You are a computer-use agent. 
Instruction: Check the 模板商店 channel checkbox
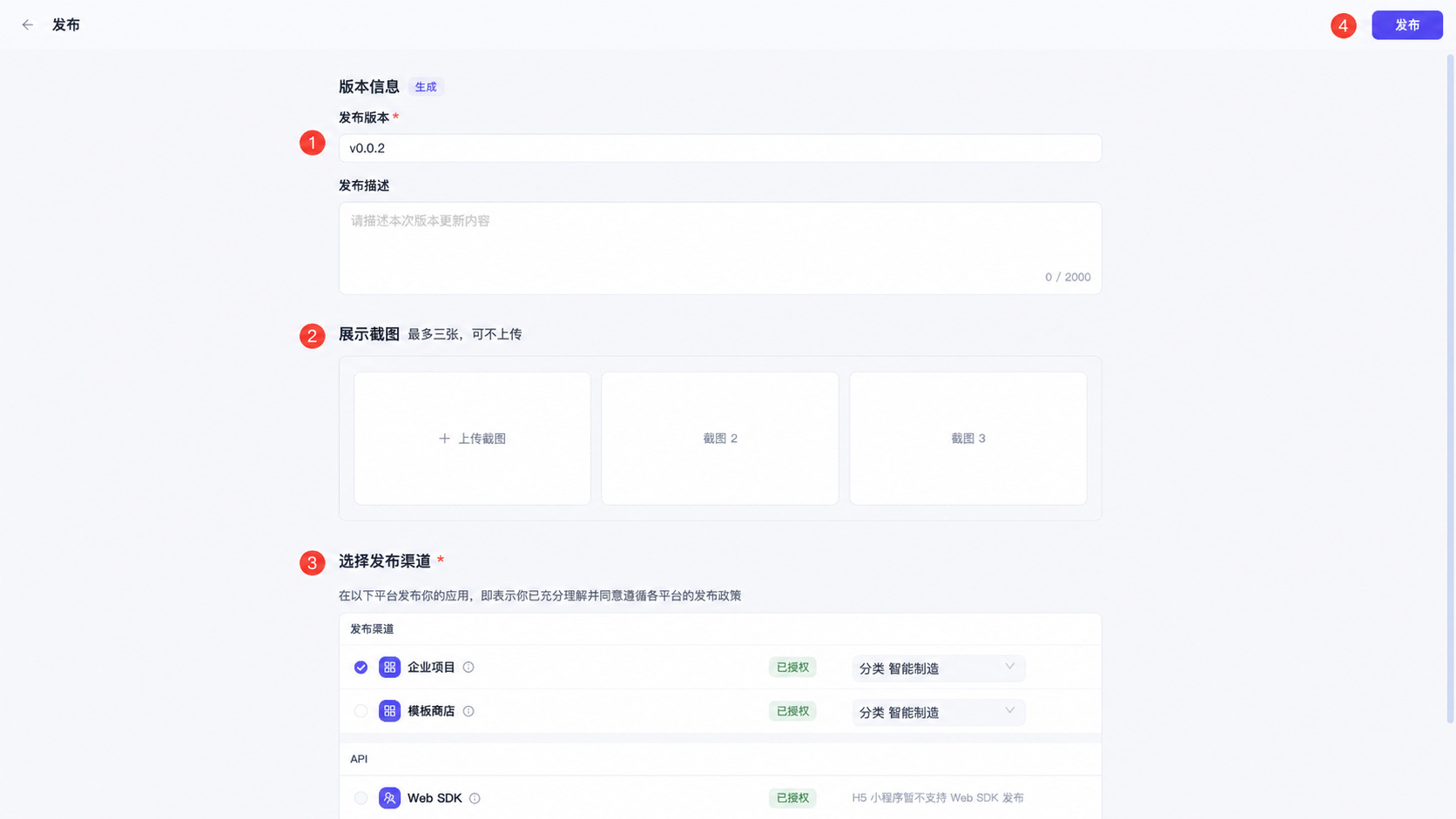coord(361,711)
